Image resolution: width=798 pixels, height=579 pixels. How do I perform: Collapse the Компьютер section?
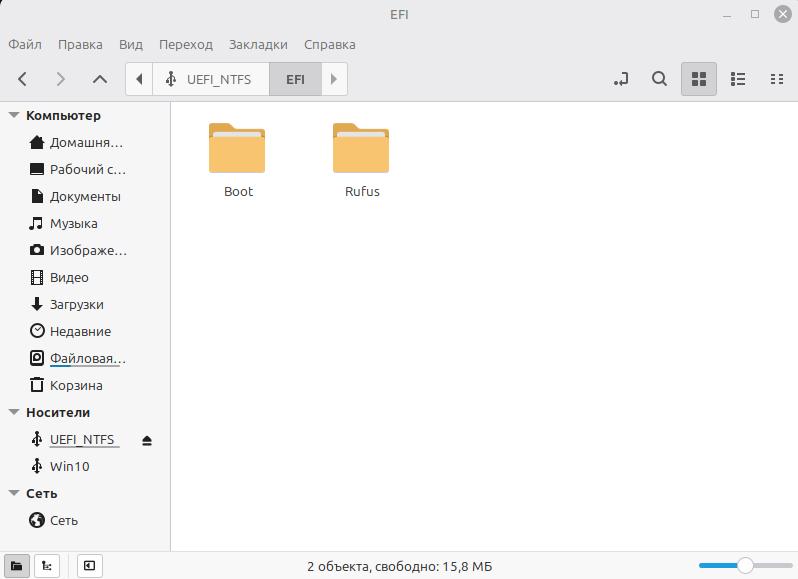point(14,115)
